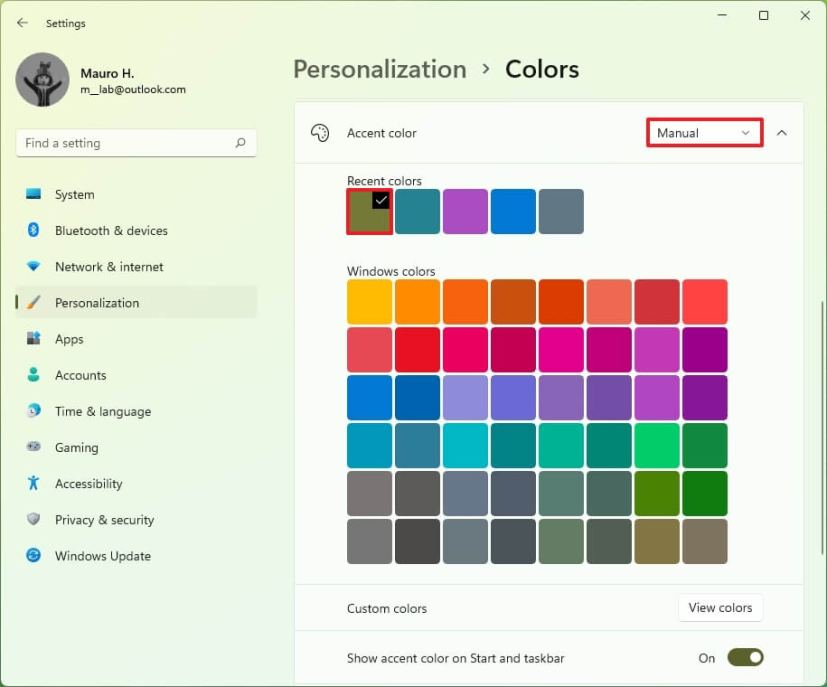The width and height of the screenshot is (827, 687).
Task: Open Accounts settings
Action: pos(136,375)
